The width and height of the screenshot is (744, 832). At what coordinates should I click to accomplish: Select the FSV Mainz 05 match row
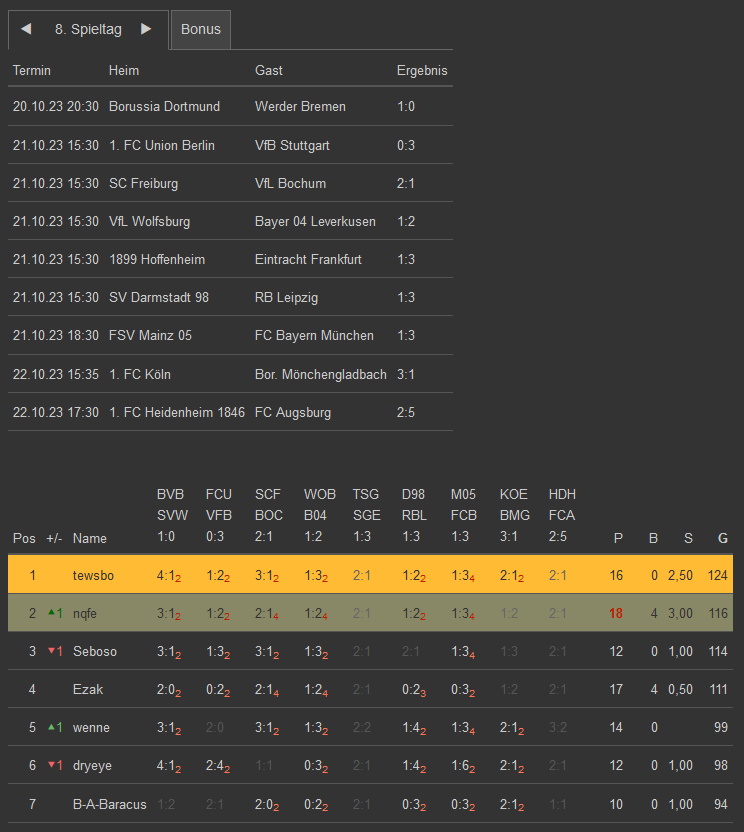[x=230, y=335]
